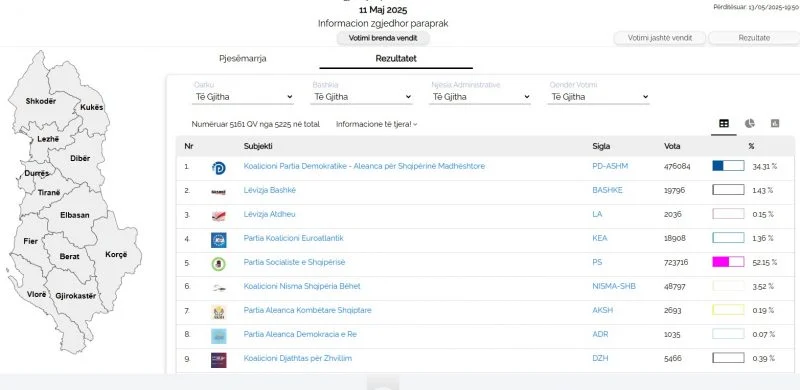Switch to the pie chart view icon
800x390 pixels.
(x=749, y=124)
